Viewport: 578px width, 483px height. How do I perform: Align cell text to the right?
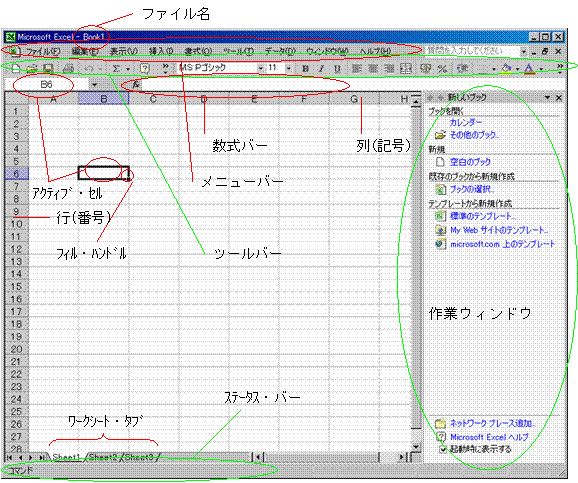[x=389, y=69]
